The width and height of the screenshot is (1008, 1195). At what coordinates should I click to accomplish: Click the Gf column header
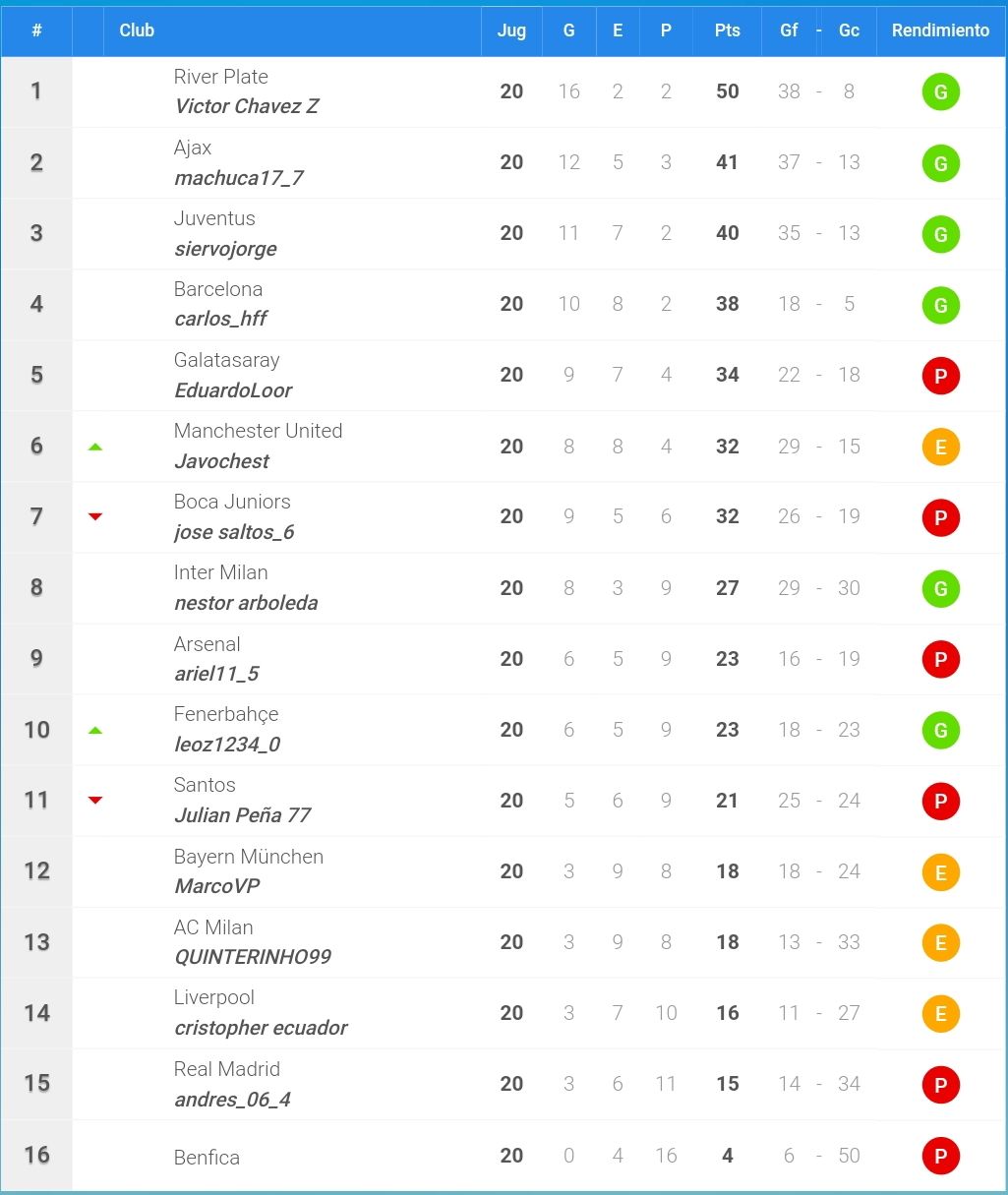pyautogui.click(x=789, y=30)
